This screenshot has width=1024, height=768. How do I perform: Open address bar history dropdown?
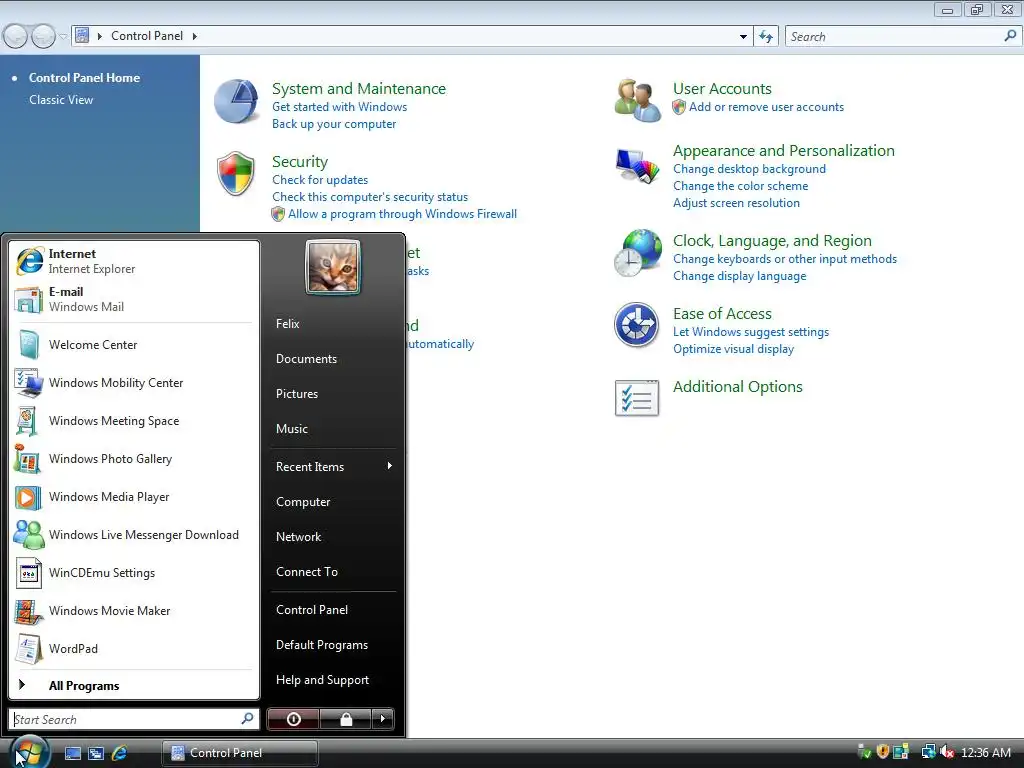(x=743, y=37)
